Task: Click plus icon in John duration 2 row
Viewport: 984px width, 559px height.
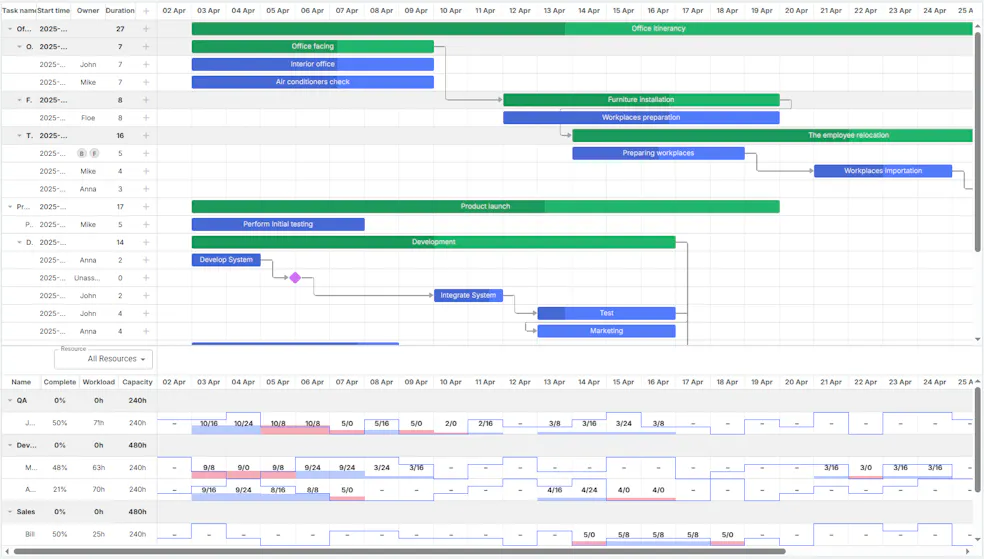Action: [x=146, y=295]
